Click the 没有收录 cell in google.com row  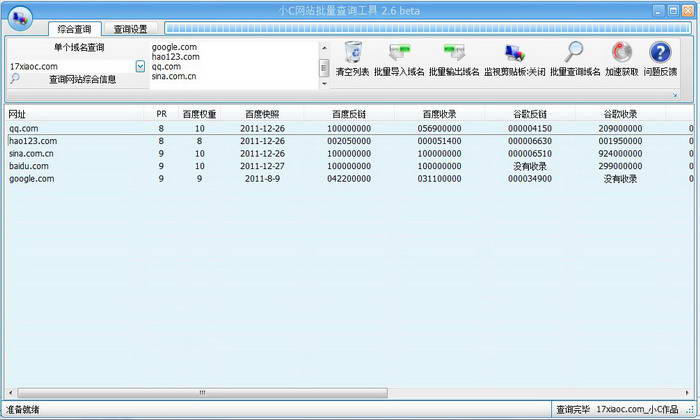coord(620,179)
